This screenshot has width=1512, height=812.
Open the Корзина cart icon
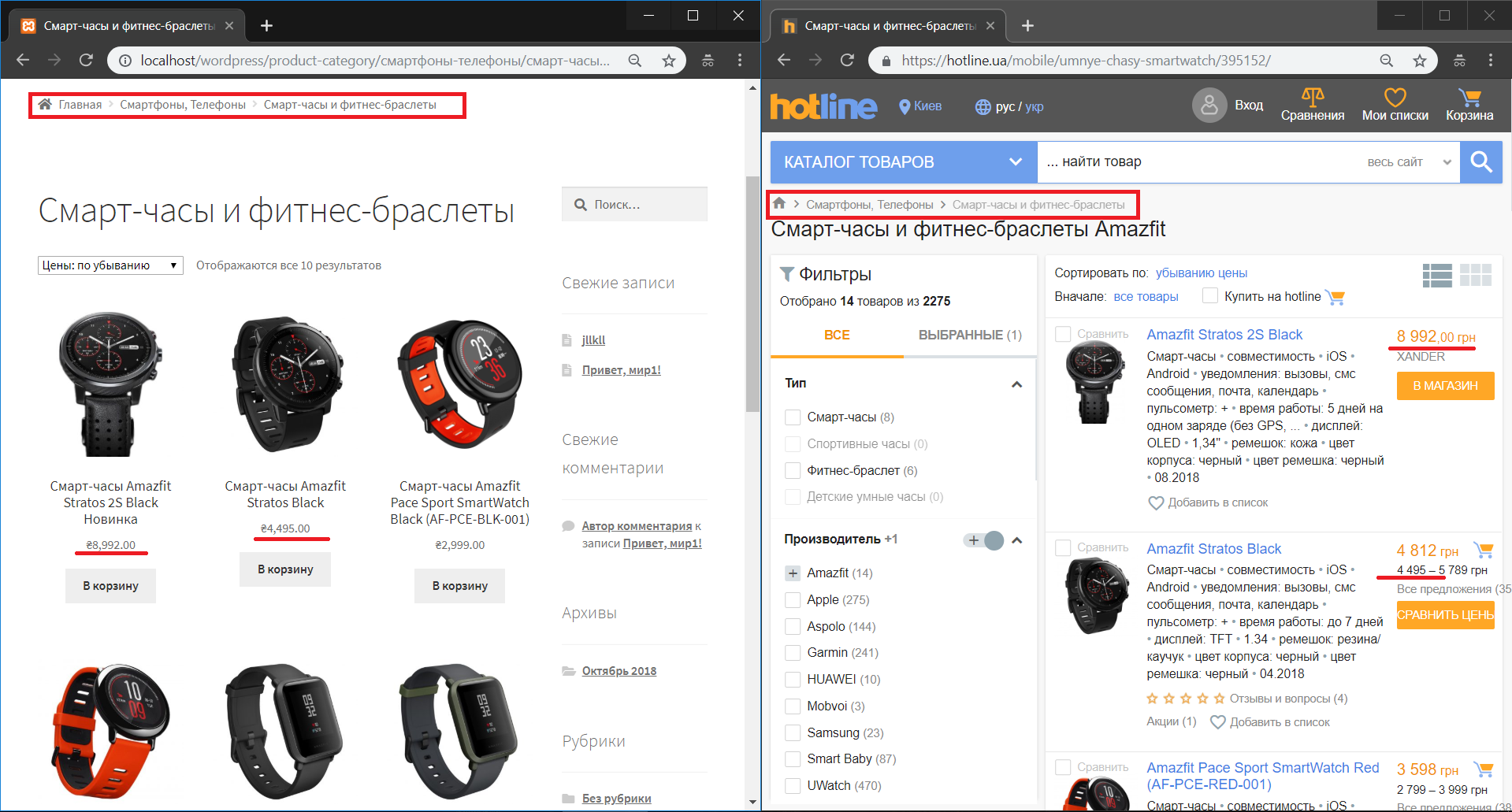1469,106
